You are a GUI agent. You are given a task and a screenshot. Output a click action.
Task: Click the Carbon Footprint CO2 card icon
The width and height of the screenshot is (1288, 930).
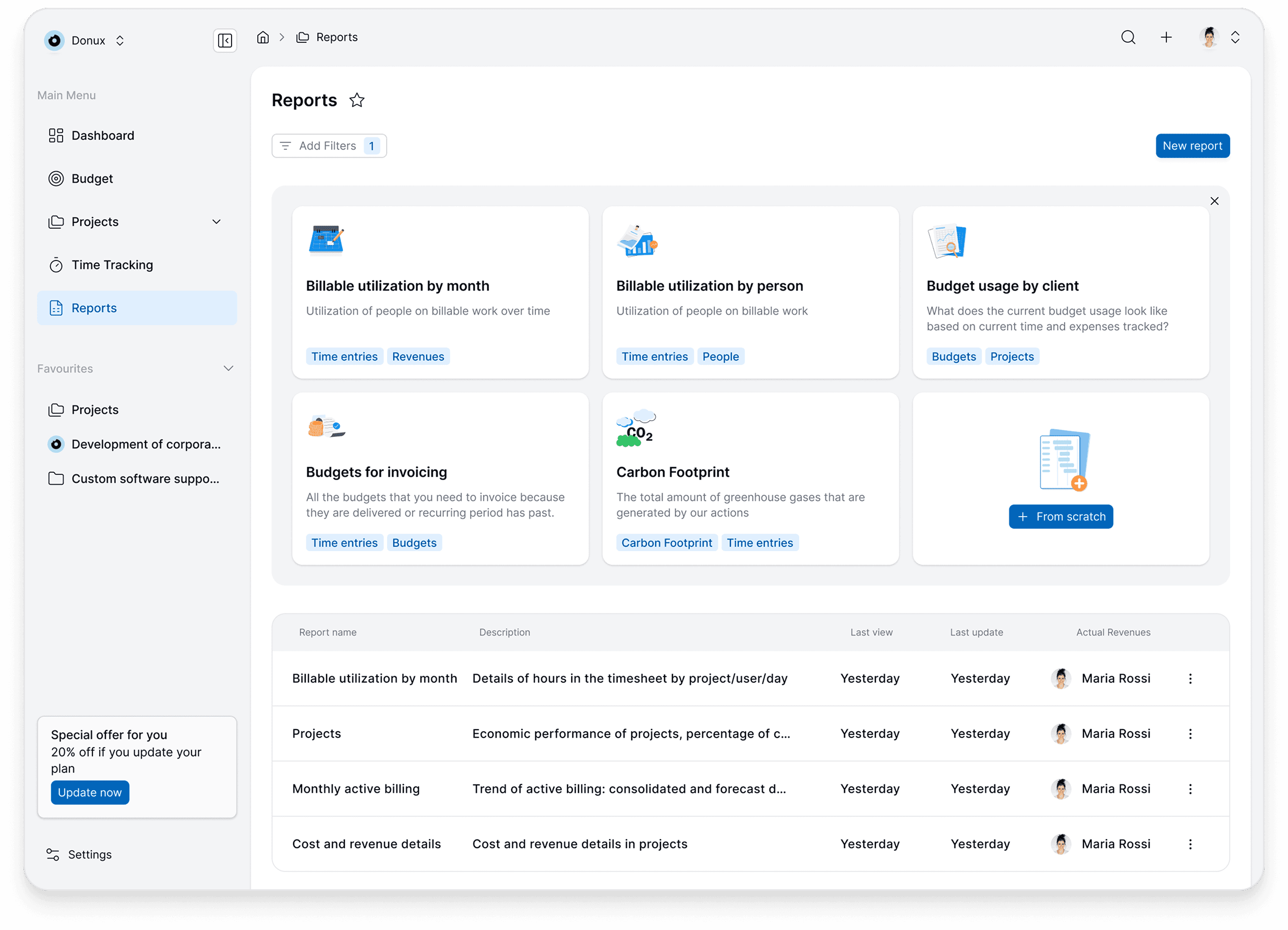tap(635, 429)
